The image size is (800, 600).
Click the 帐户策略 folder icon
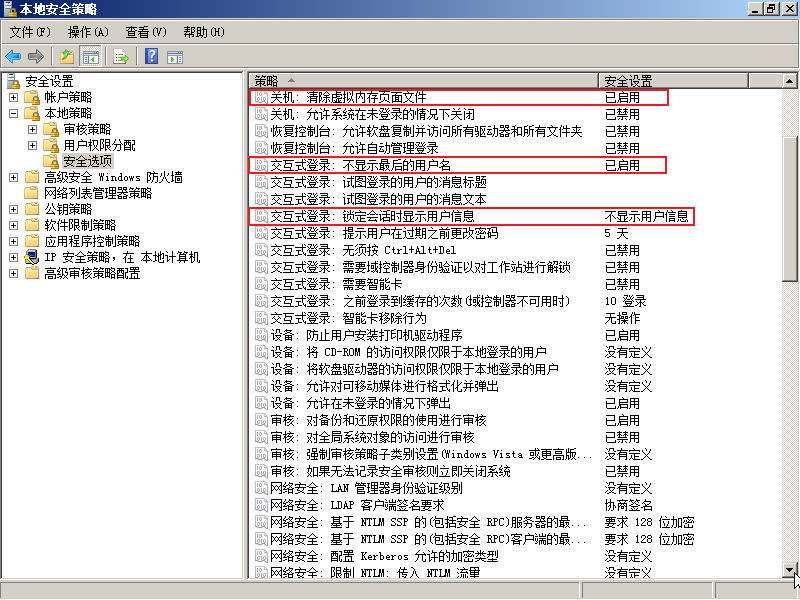[x=33, y=97]
